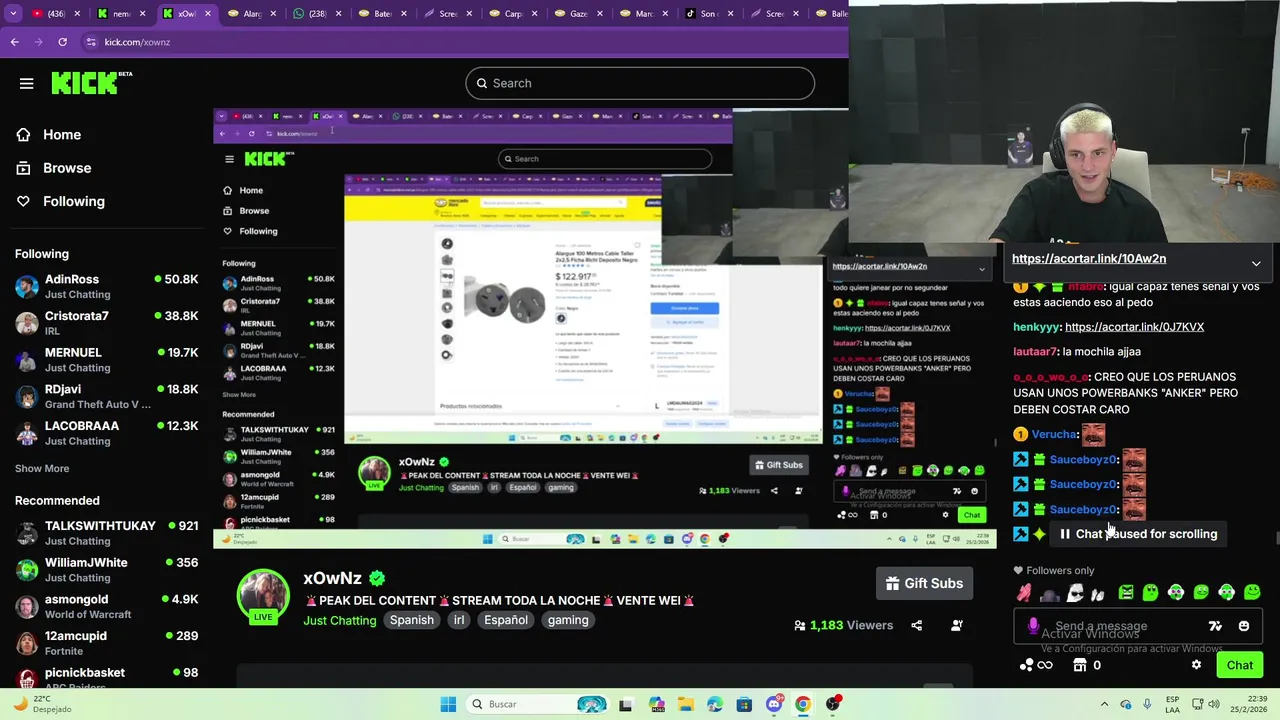Open RDjavi followed channel
The height and width of the screenshot is (720, 1280).
[106, 397]
